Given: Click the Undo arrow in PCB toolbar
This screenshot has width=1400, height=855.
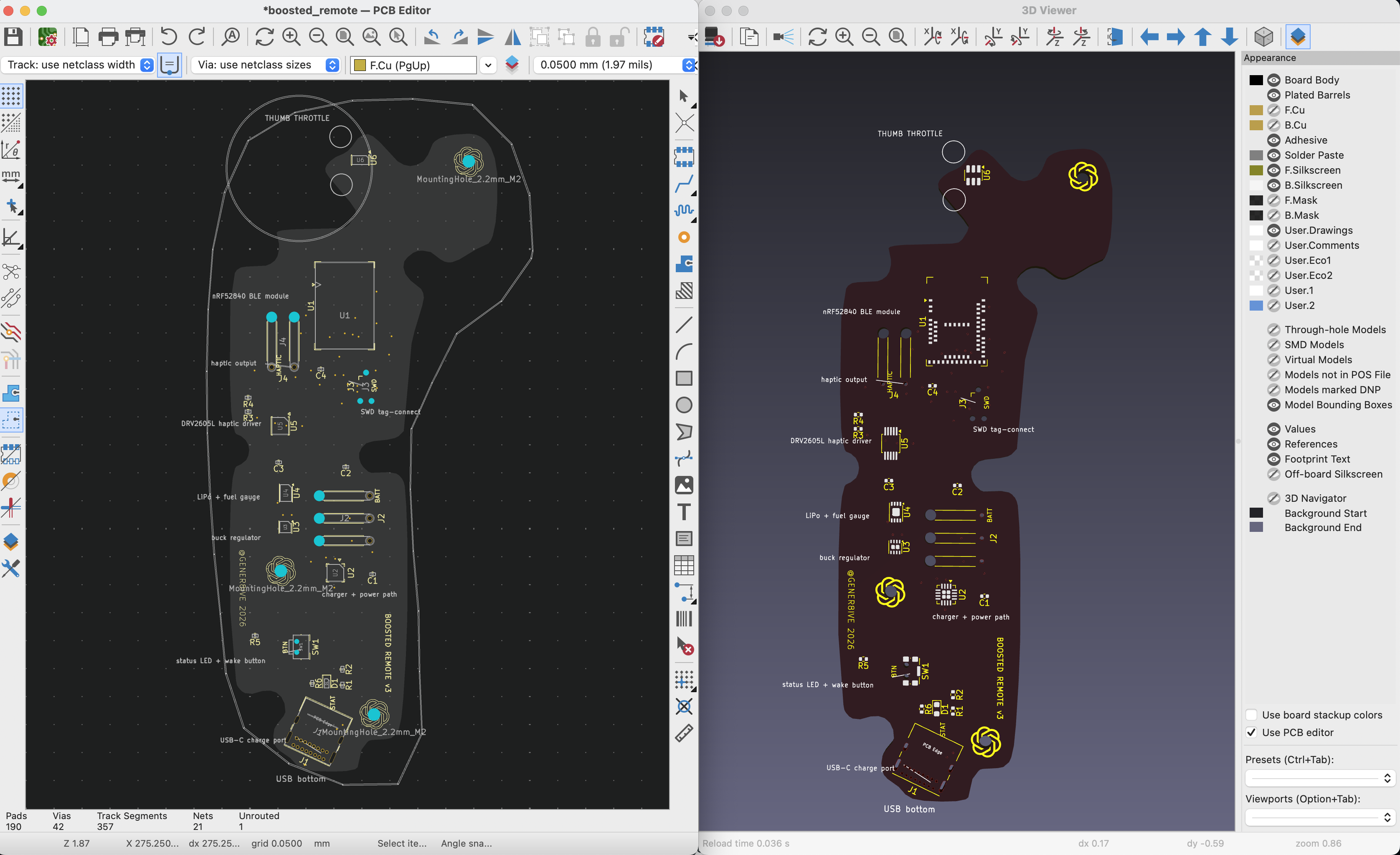Looking at the screenshot, I should [168, 37].
